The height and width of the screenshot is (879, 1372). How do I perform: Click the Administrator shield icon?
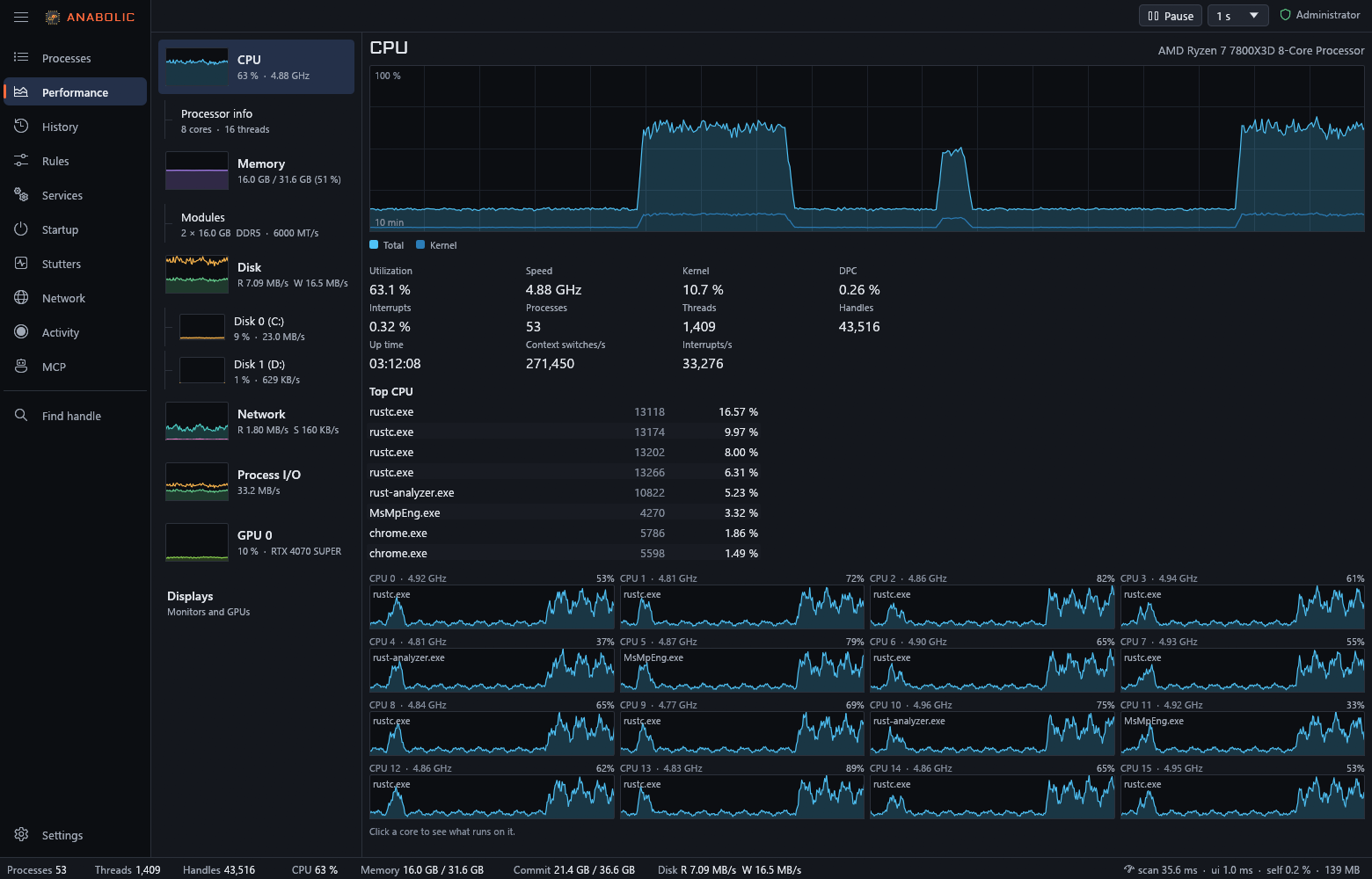(1285, 15)
